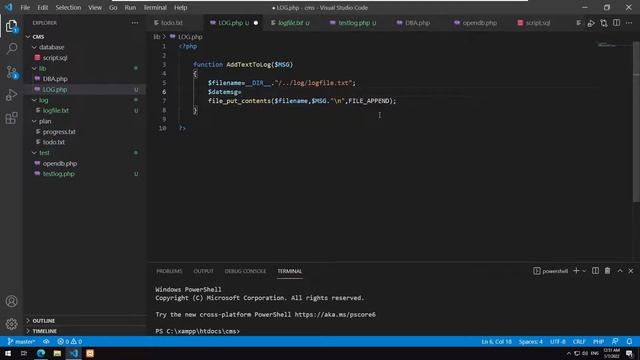The width and height of the screenshot is (640, 360).
Task: Kill terminal with trash icon
Action: point(607,271)
